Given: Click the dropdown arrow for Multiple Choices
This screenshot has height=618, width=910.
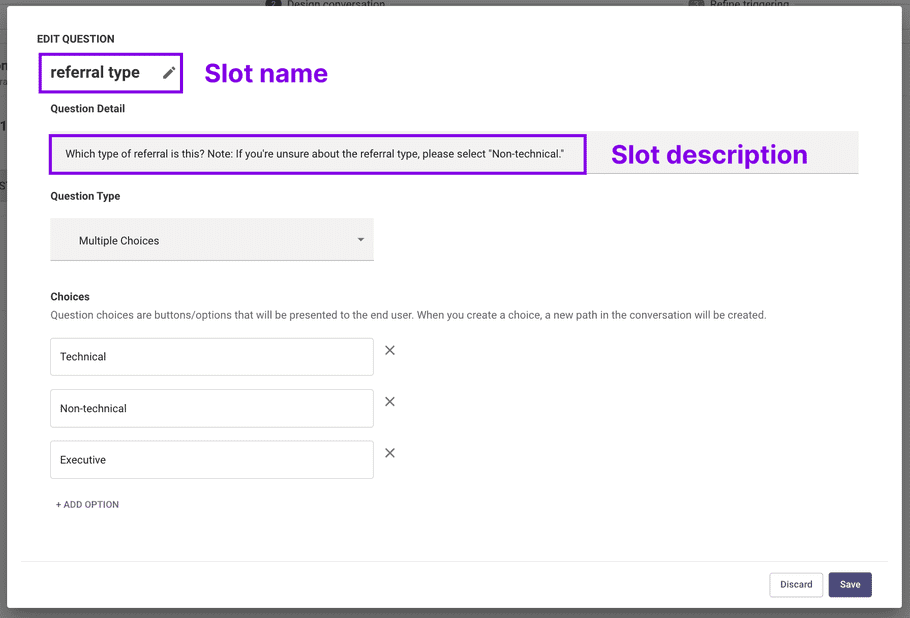Looking at the screenshot, I should [360, 240].
